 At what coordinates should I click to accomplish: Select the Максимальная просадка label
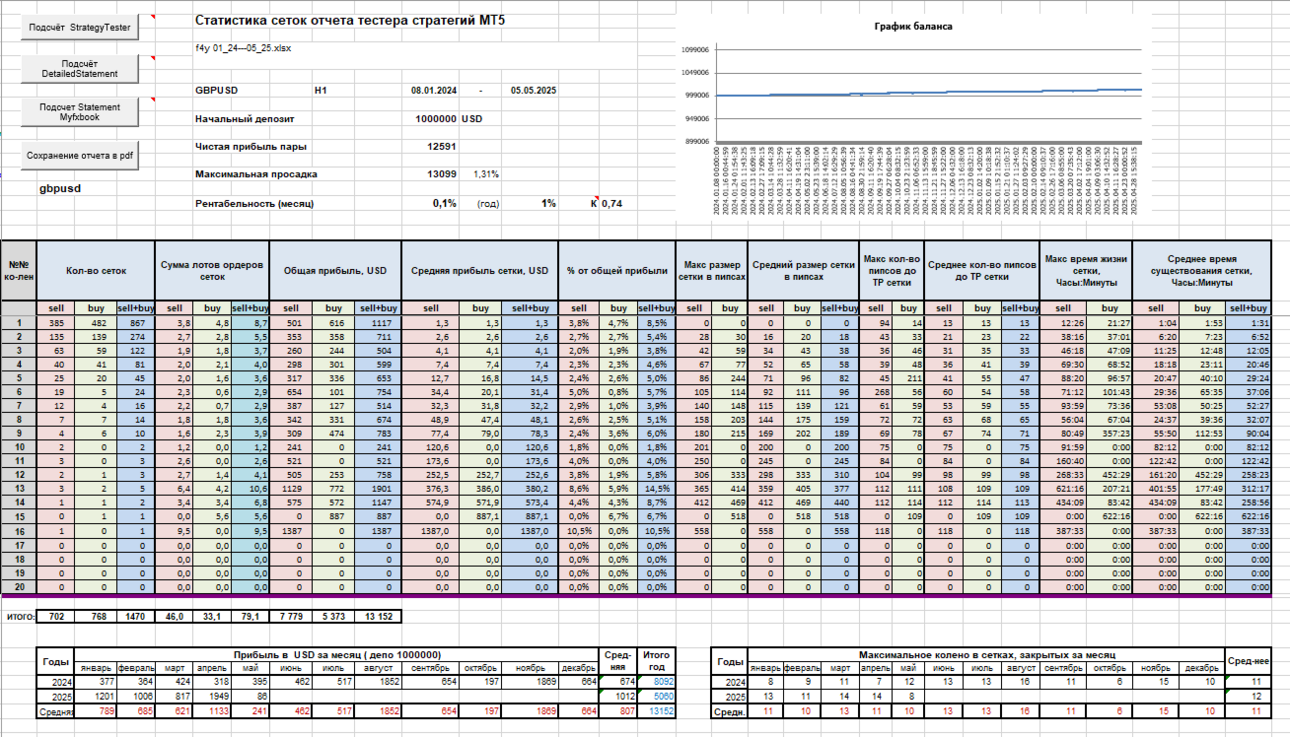point(256,174)
